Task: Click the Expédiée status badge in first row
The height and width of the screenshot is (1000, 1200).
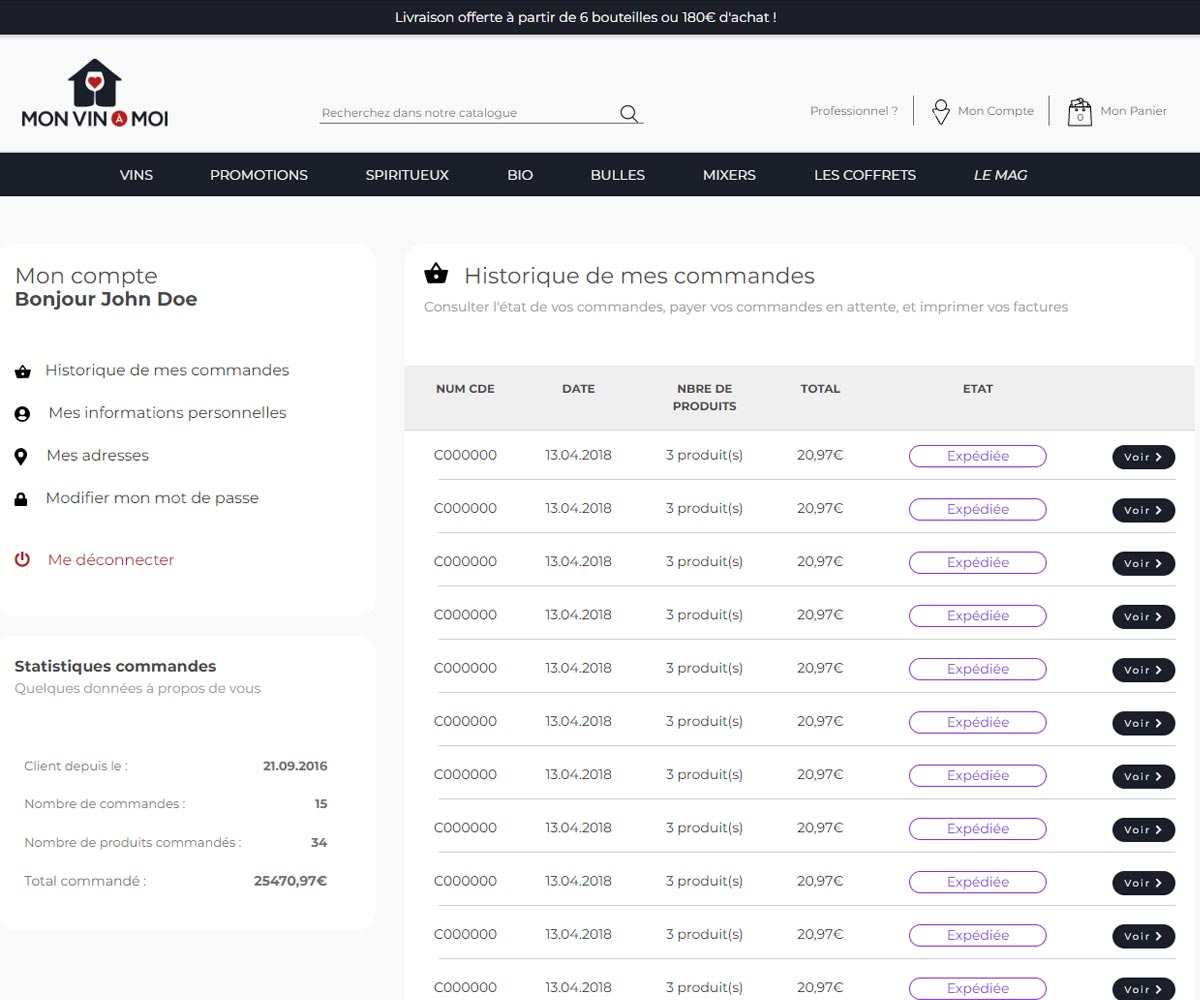Action: [x=977, y=456]
